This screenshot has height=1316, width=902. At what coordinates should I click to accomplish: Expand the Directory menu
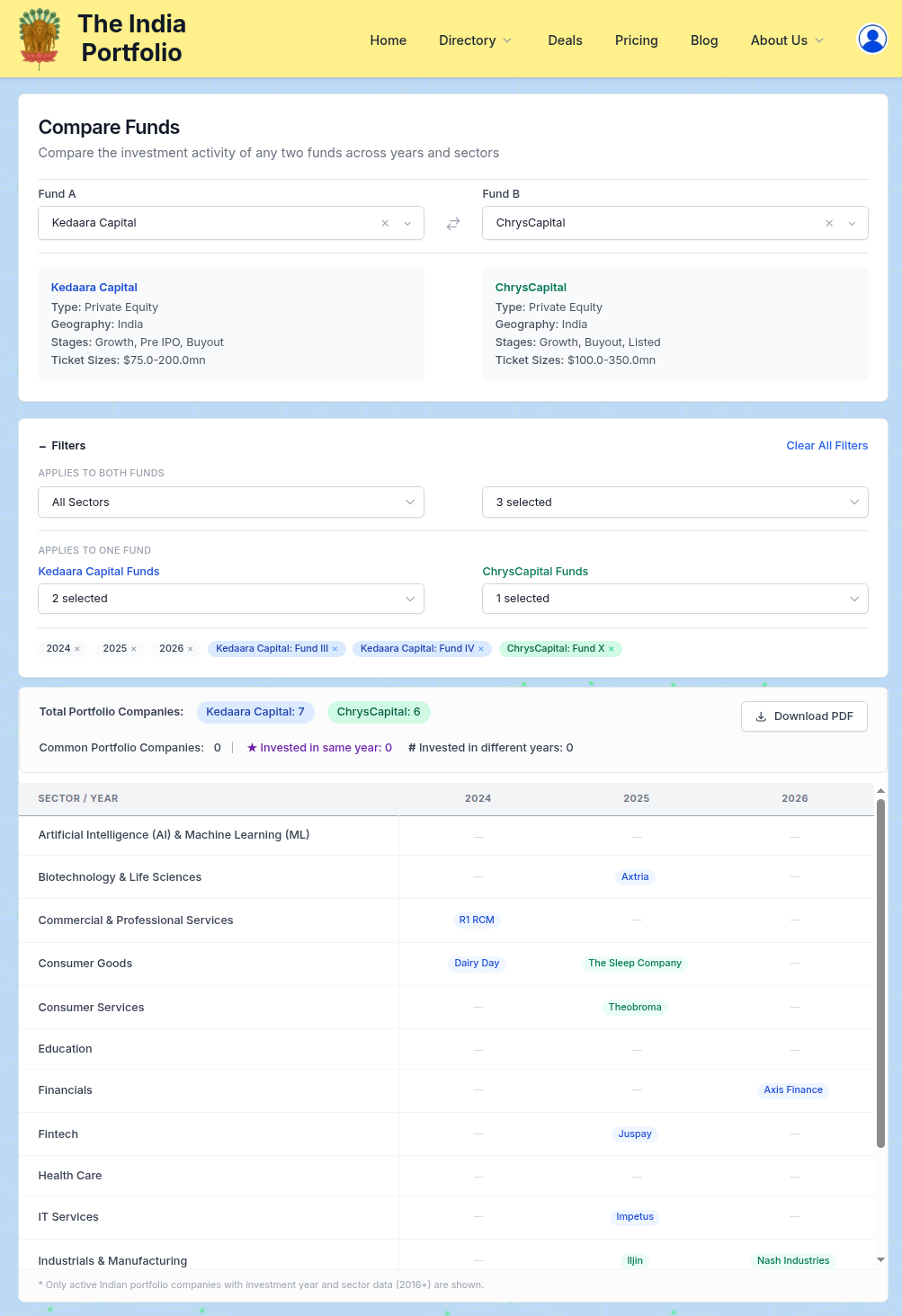point(475,40)
